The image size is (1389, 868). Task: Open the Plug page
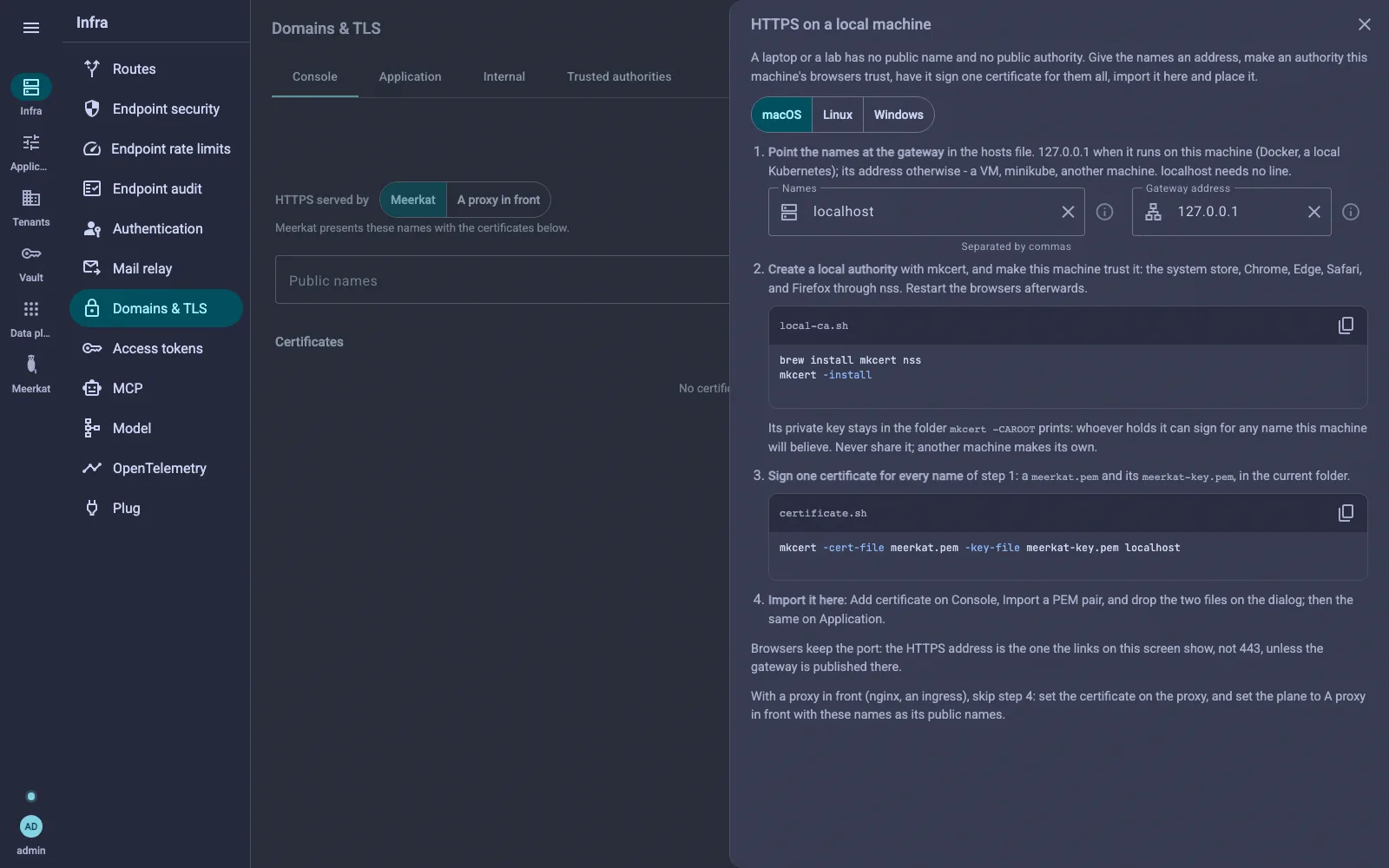point(156,508)
